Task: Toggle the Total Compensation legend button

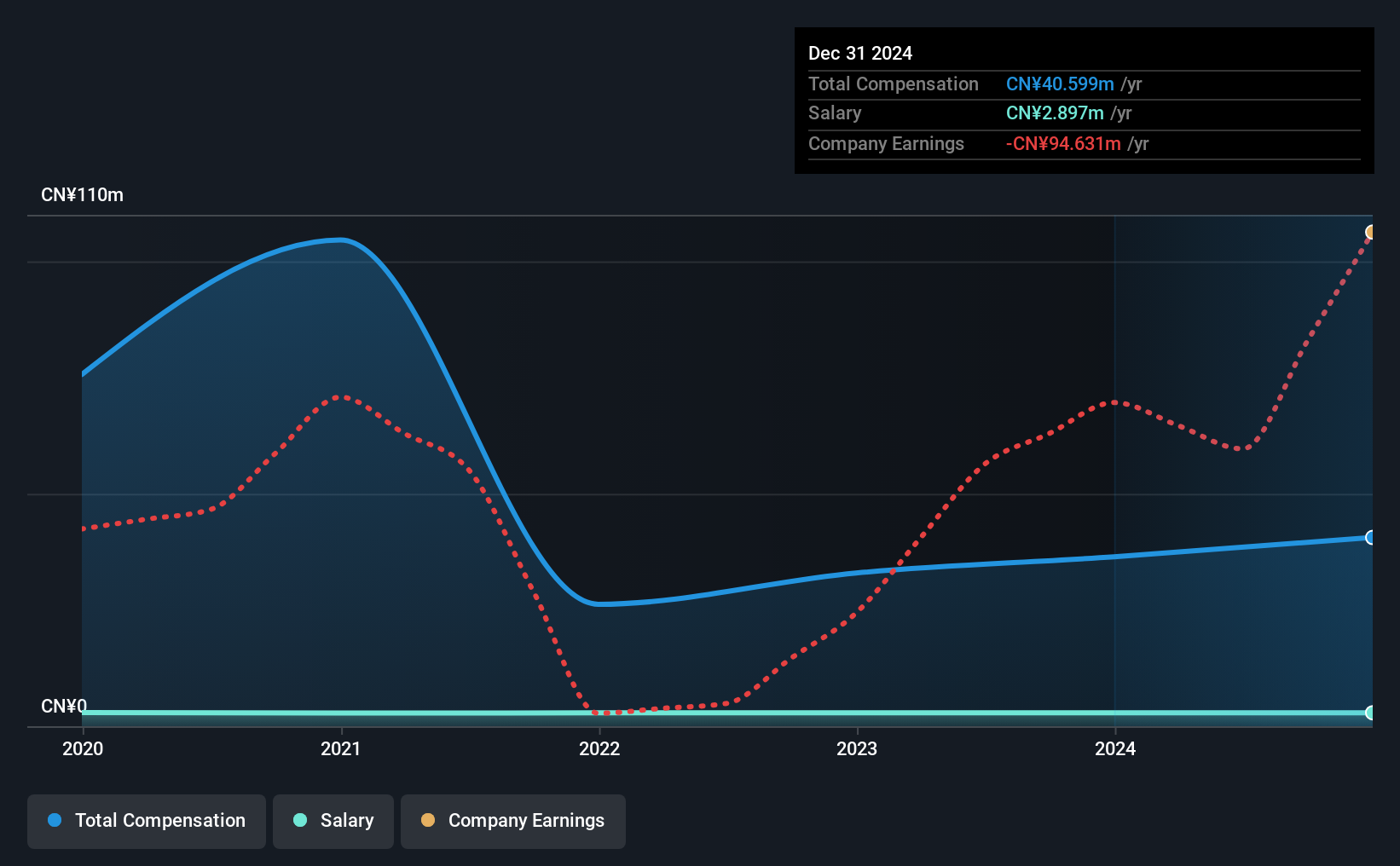Action: tap(147, 821)
